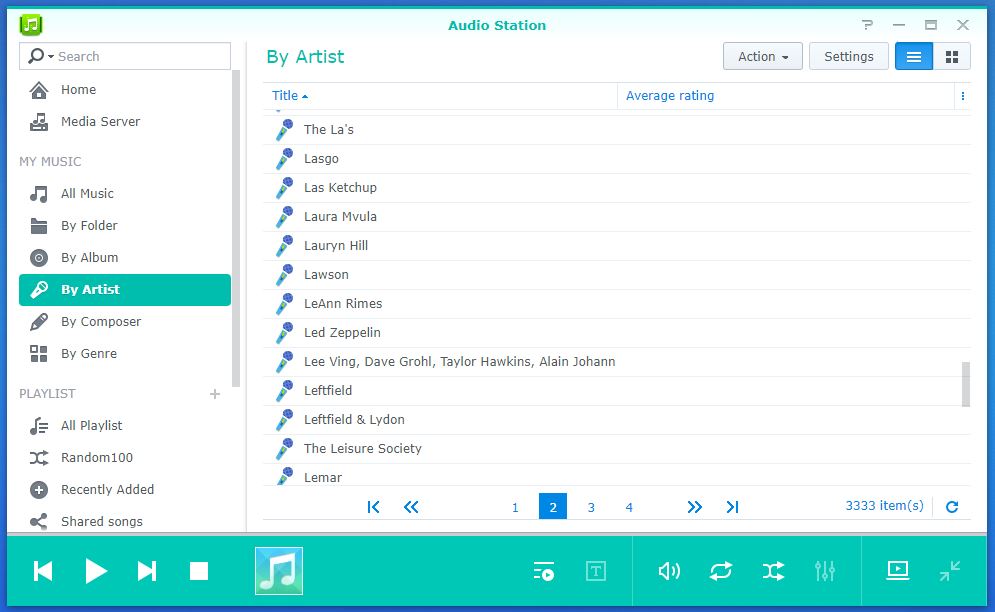
Task: Jump to first page
Action: (x=373, y=507)
